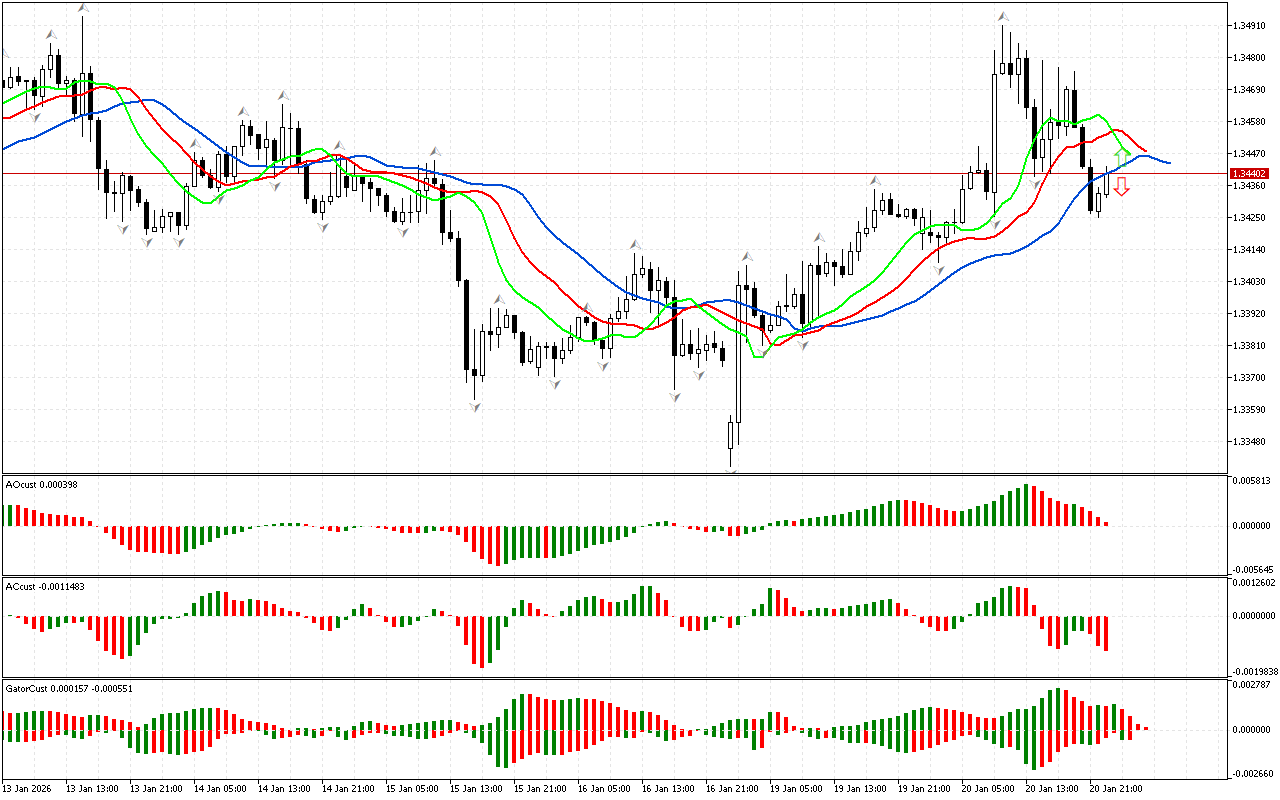
Task: Click the current price label 1.34402
Action: click(1250, 174)
